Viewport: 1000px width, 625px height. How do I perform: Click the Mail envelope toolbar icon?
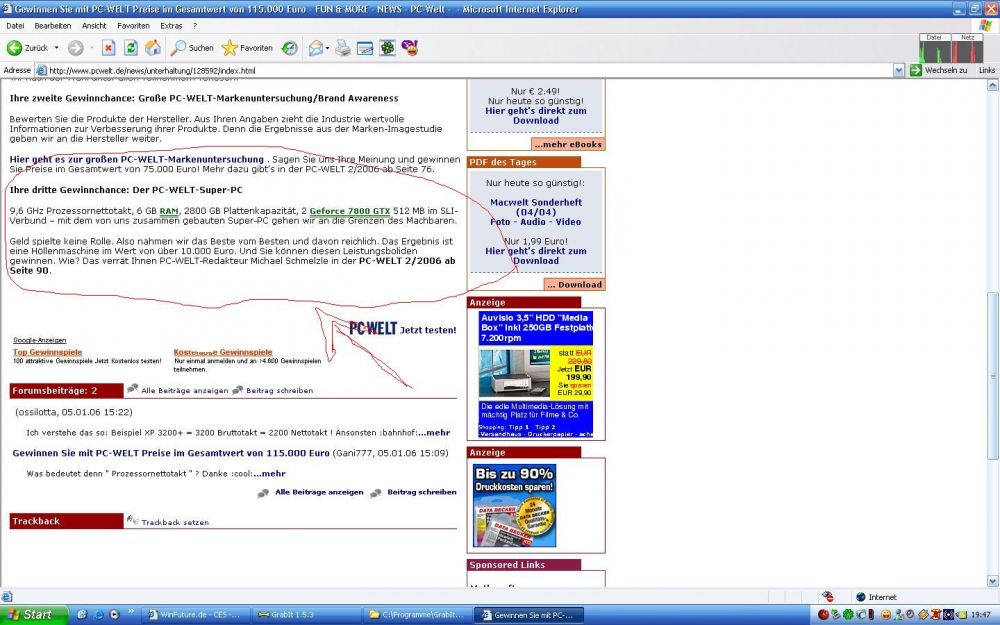tap(316, 48)
